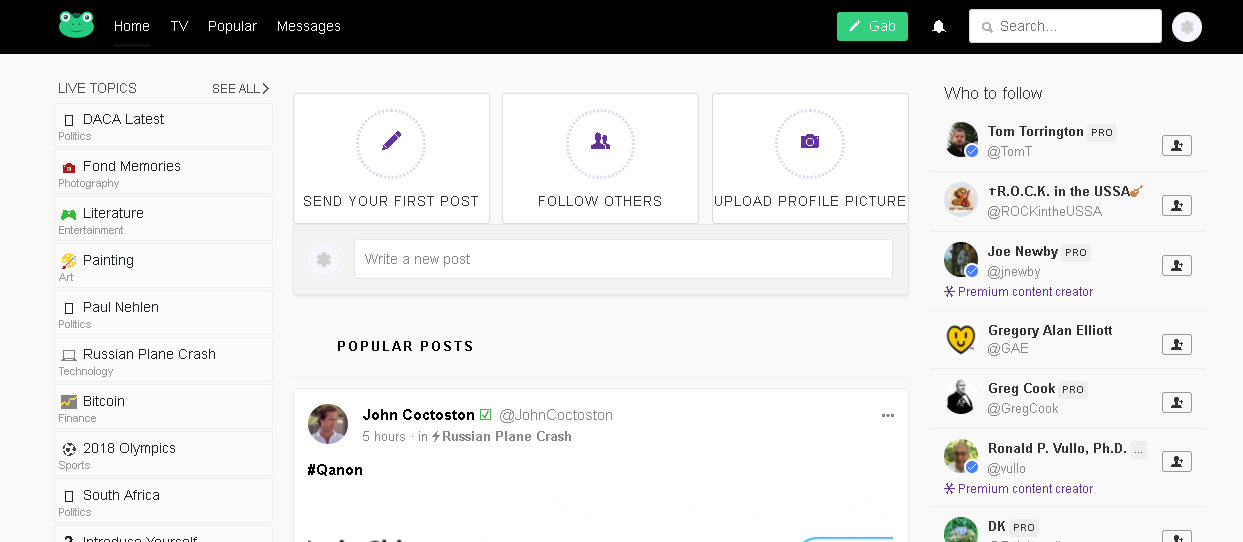
Task: Click the camera icon to upload picture
Action: pyautogui.click(x=810, y=141)
